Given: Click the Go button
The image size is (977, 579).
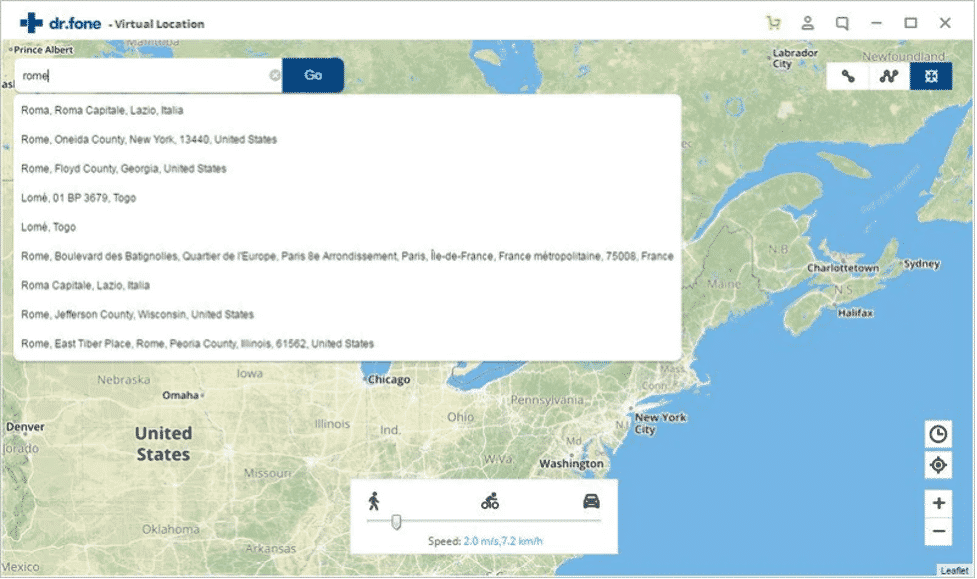Looking at the screenshot, I should coord(313,75).
